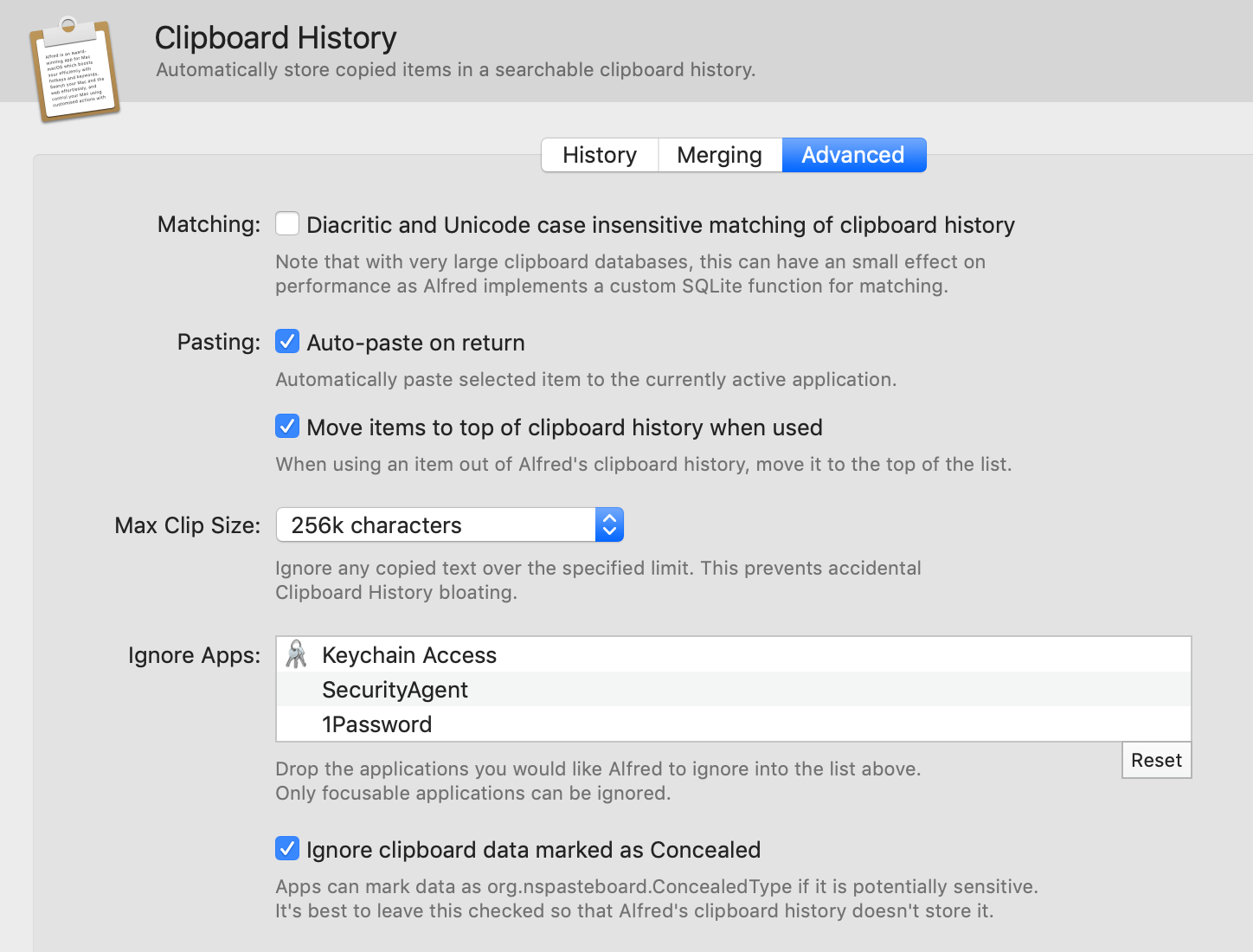Click the Keychain Access keys icon
1253x952 pixels.
[x=296, y=654]
